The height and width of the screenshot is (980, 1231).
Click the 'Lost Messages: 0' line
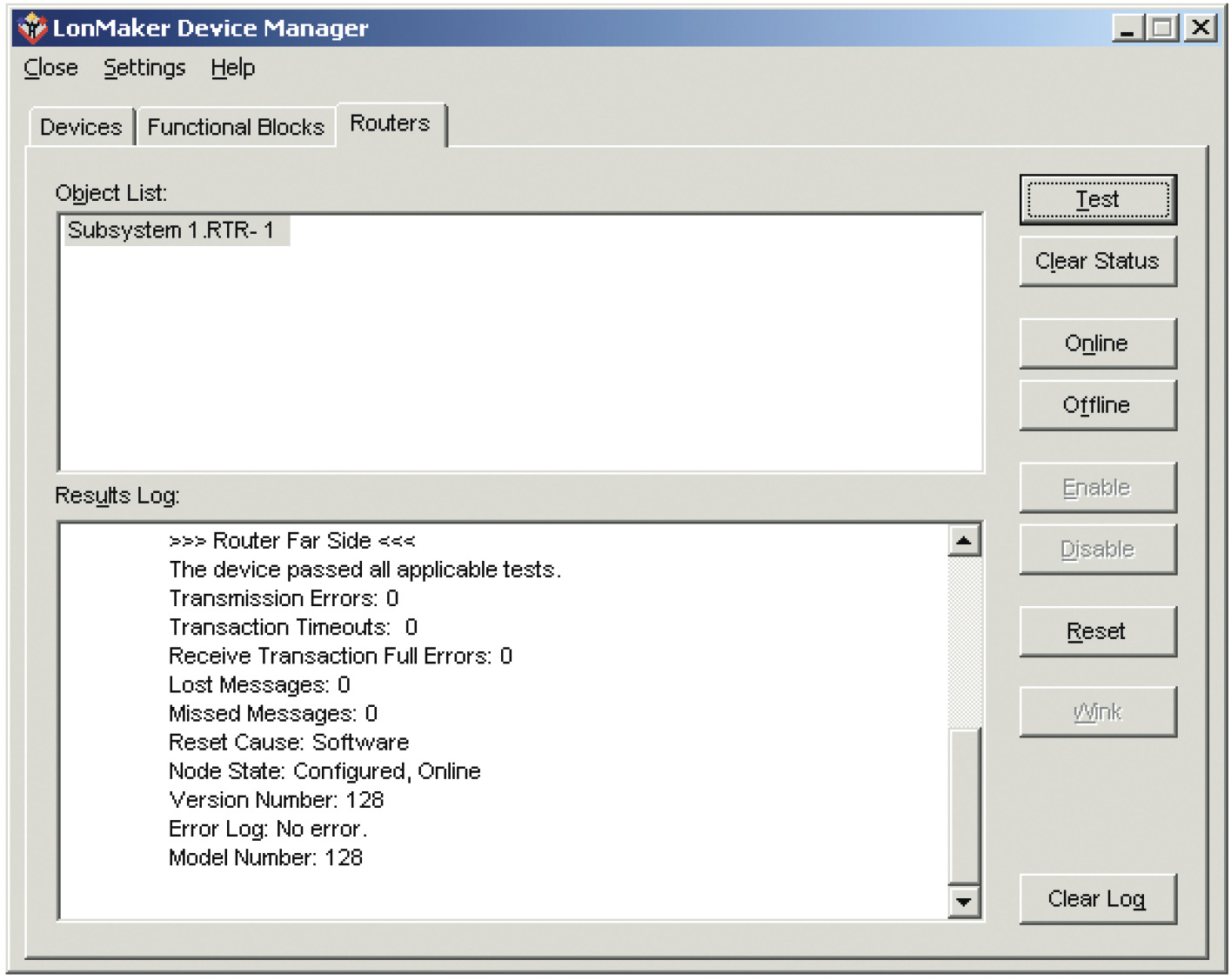coord(259,685)
